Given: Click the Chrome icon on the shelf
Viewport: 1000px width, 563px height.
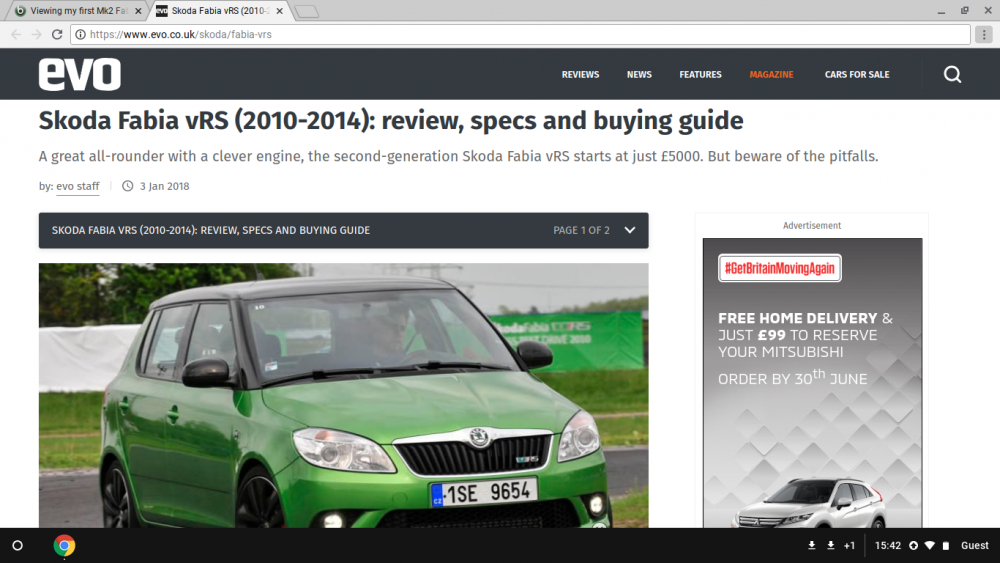Looking at the screenshot, I should point(64,546).
